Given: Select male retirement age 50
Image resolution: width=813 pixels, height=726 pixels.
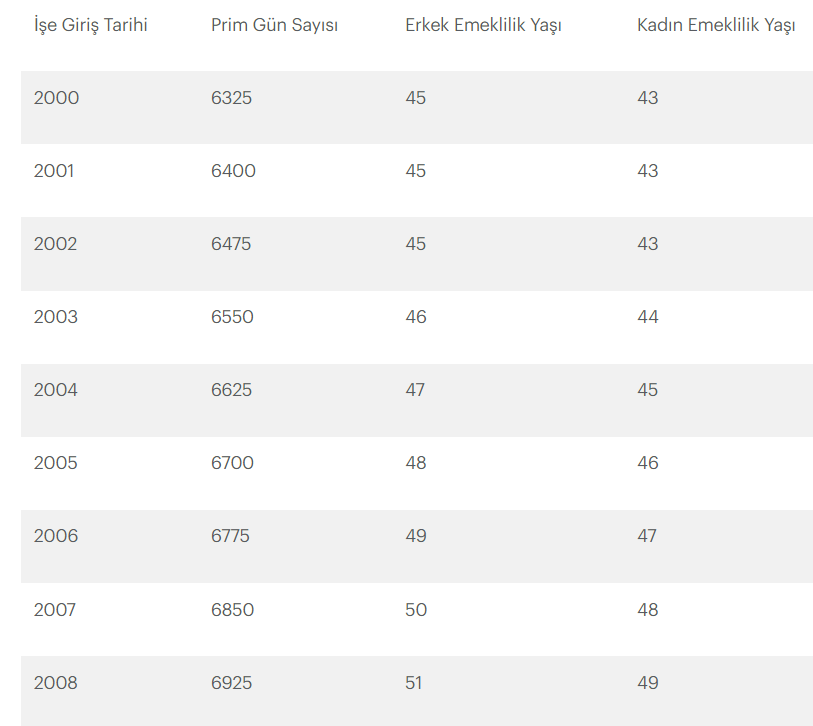Looking at the screenshot, I should click(416, 610).
